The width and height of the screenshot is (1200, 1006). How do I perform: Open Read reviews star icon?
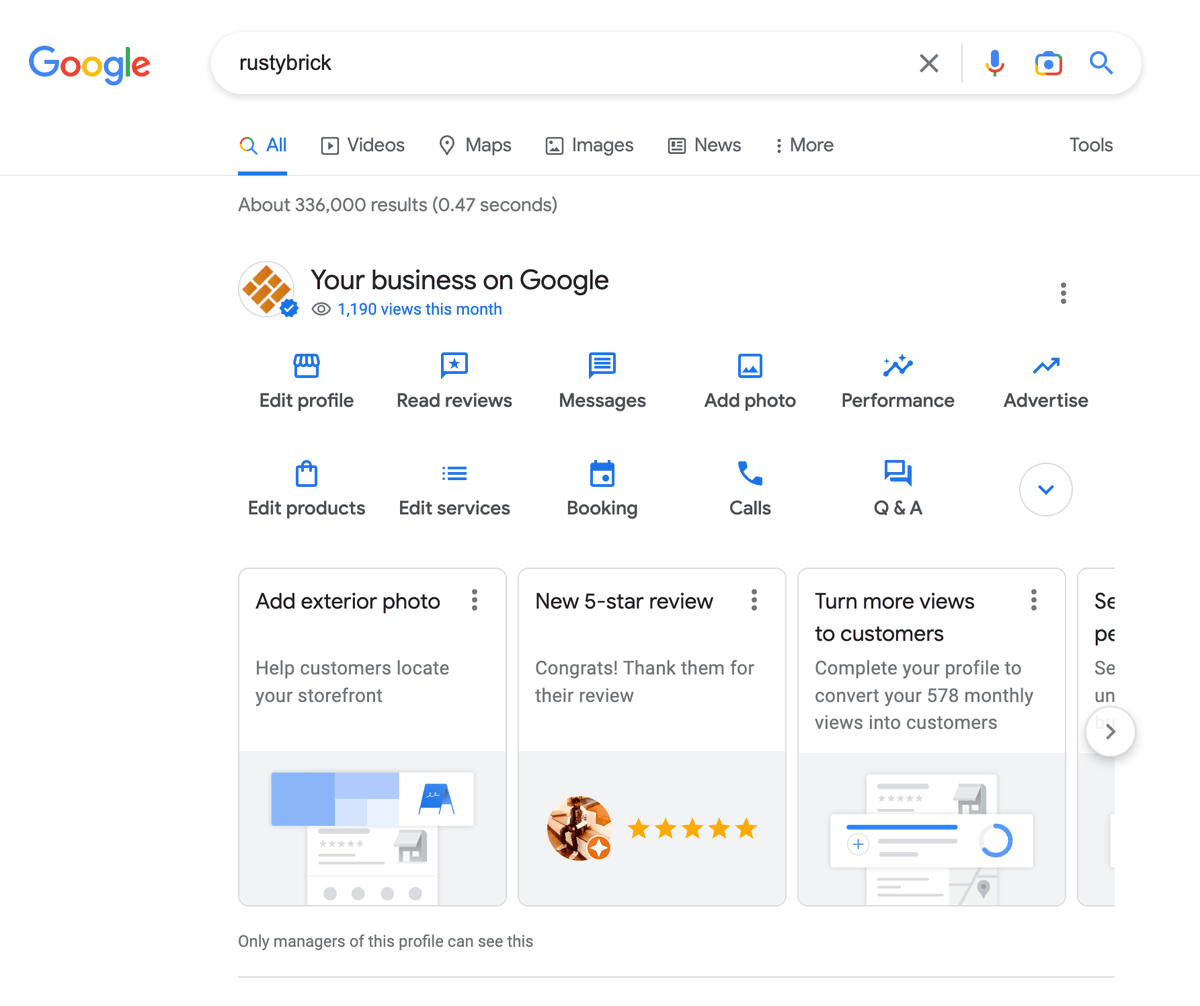[454, 365]
